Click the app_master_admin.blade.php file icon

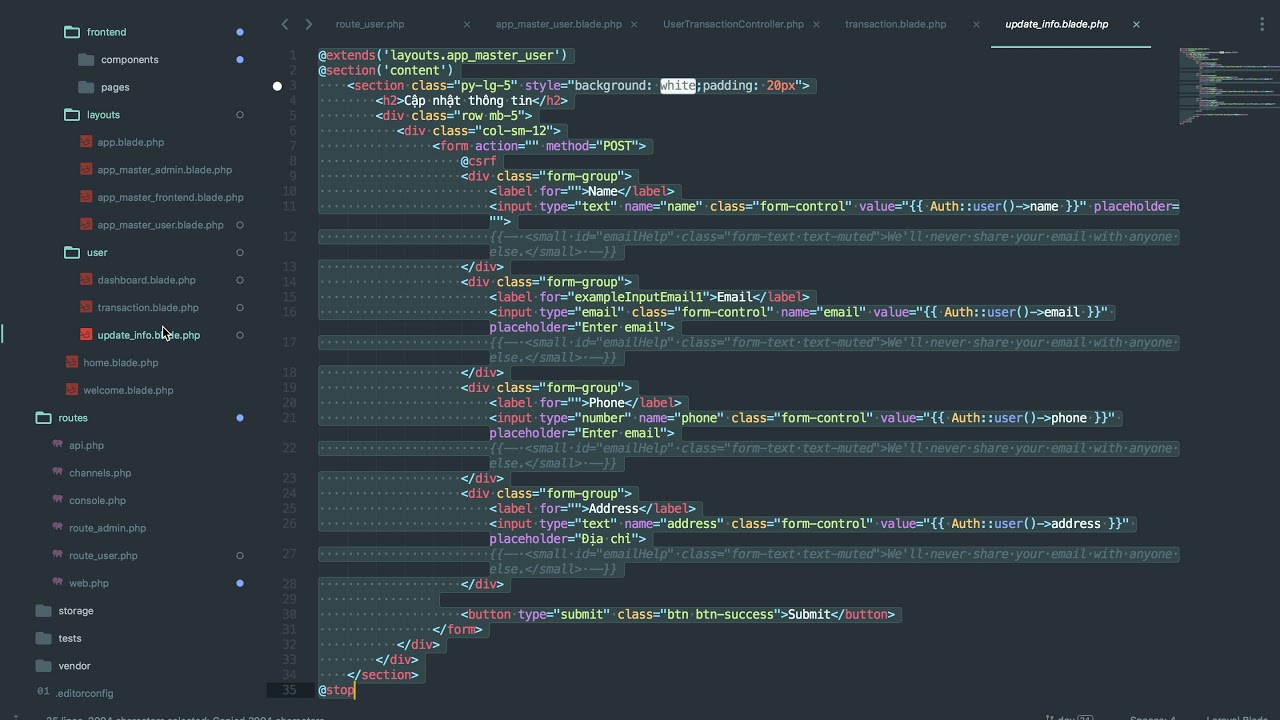click(x=86, y=170)
